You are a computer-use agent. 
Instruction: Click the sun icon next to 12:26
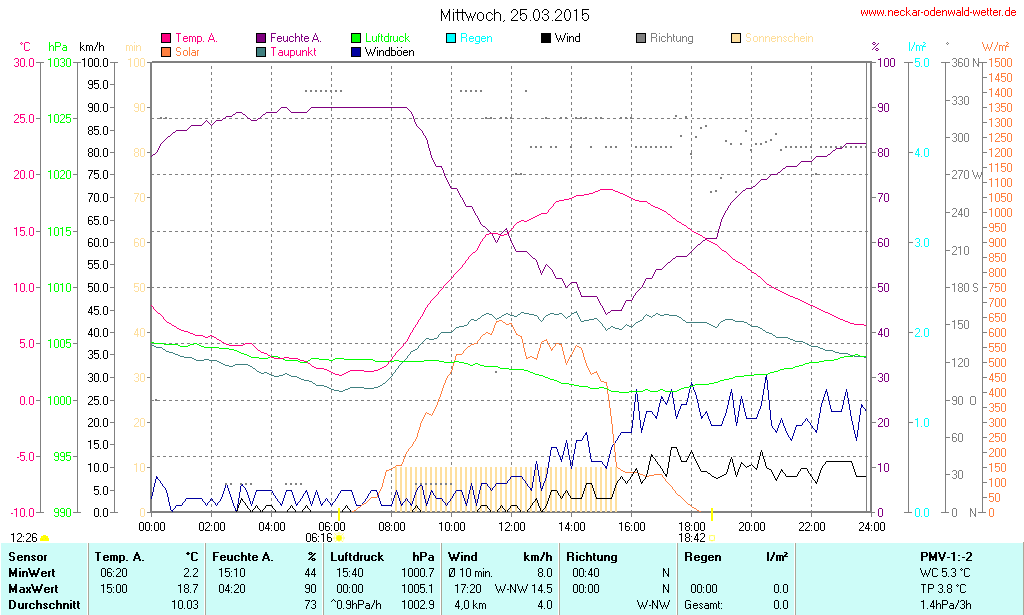point(45,539)
